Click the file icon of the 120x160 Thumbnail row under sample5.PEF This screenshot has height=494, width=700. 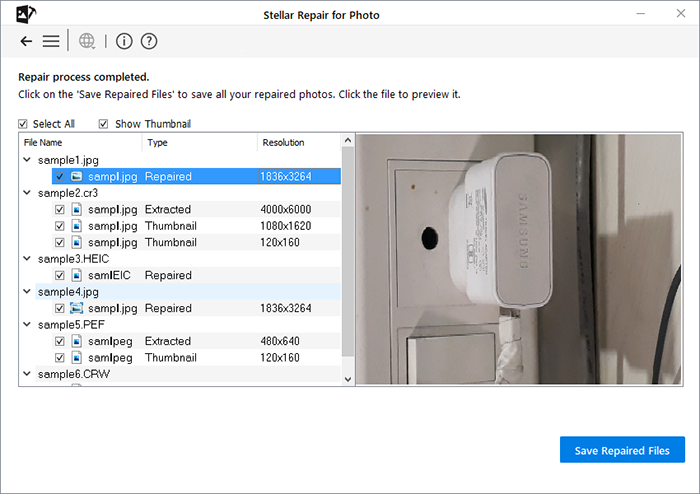point(77,357)
